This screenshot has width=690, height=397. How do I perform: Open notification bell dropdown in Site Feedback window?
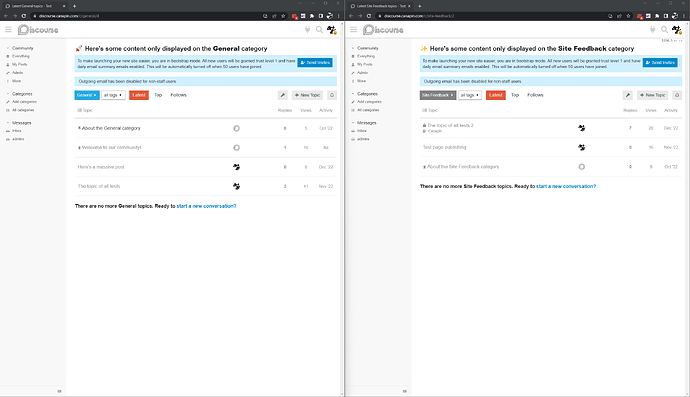coord(677,95)
